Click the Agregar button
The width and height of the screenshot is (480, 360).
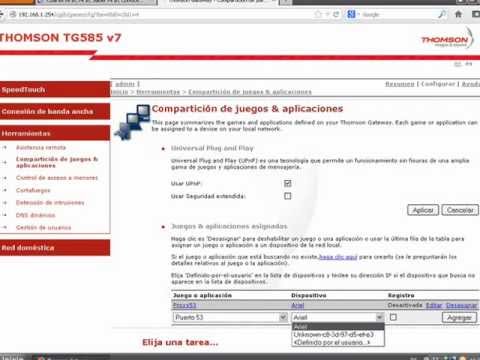[459, 317]
